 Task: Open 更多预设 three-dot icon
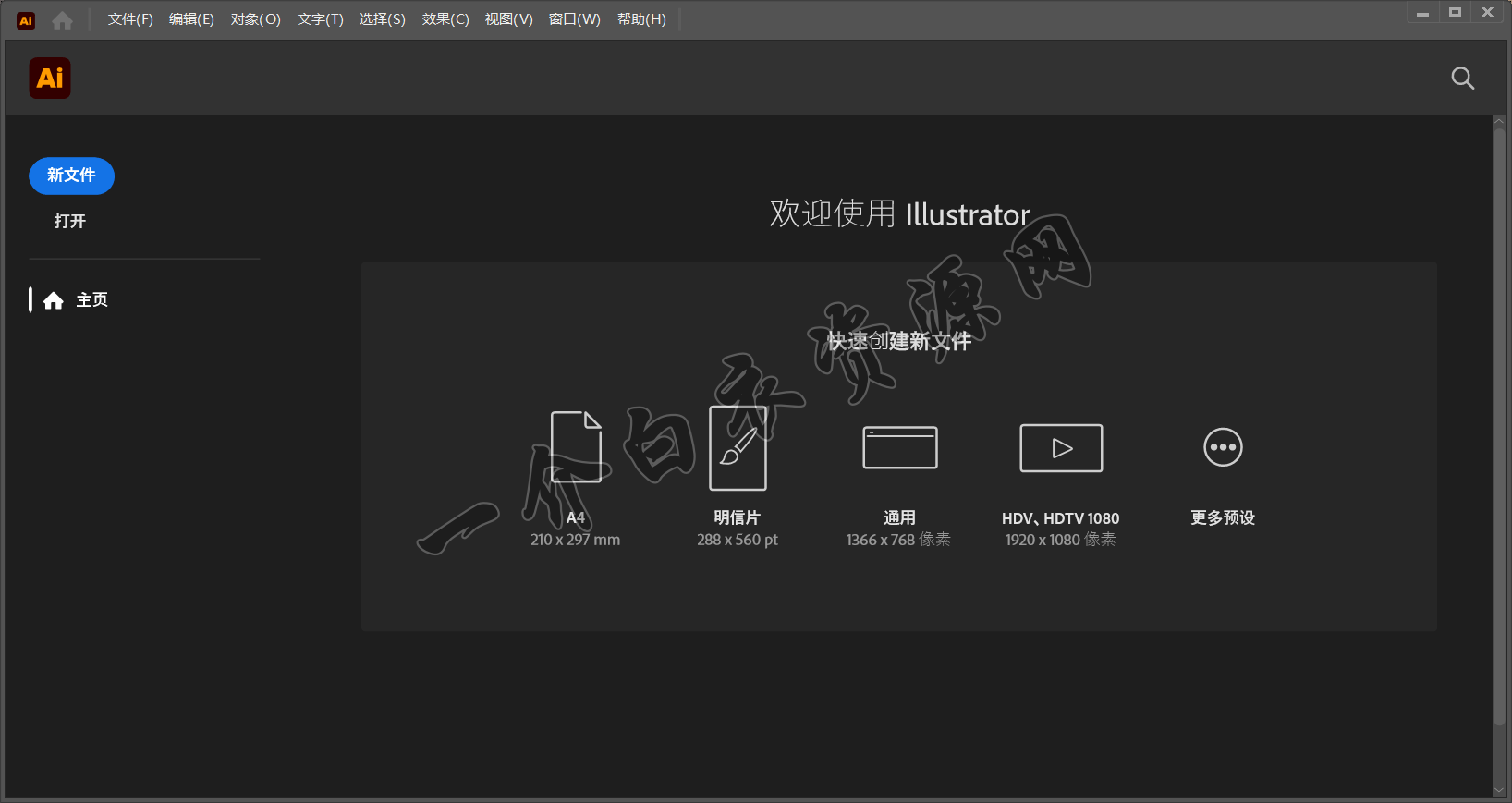point(1223,447)
